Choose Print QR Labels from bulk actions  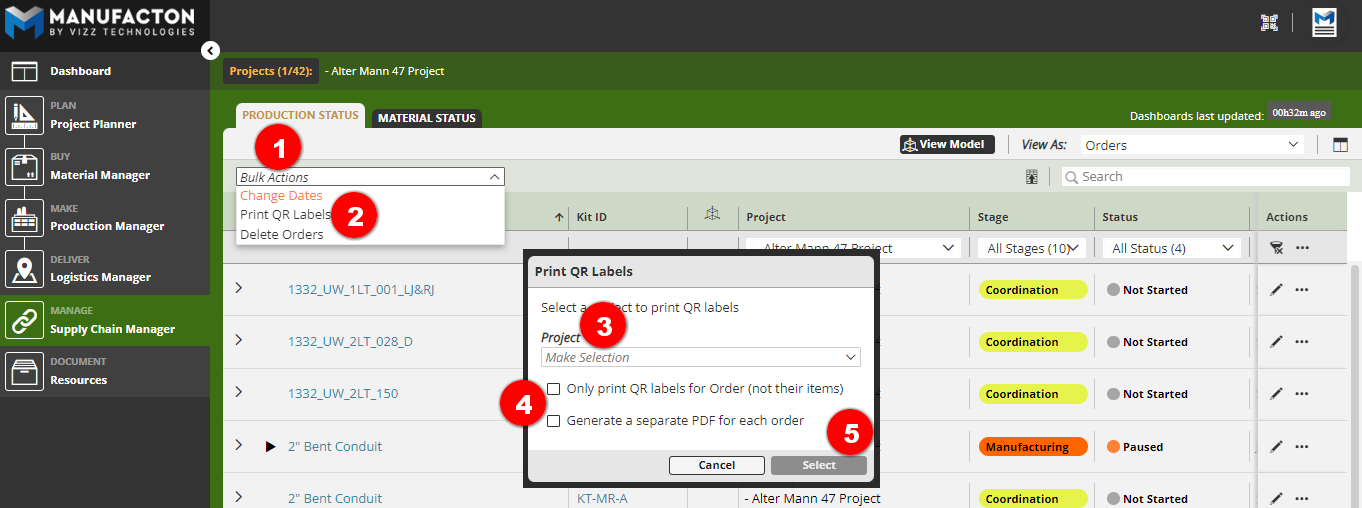click(285, 215)
